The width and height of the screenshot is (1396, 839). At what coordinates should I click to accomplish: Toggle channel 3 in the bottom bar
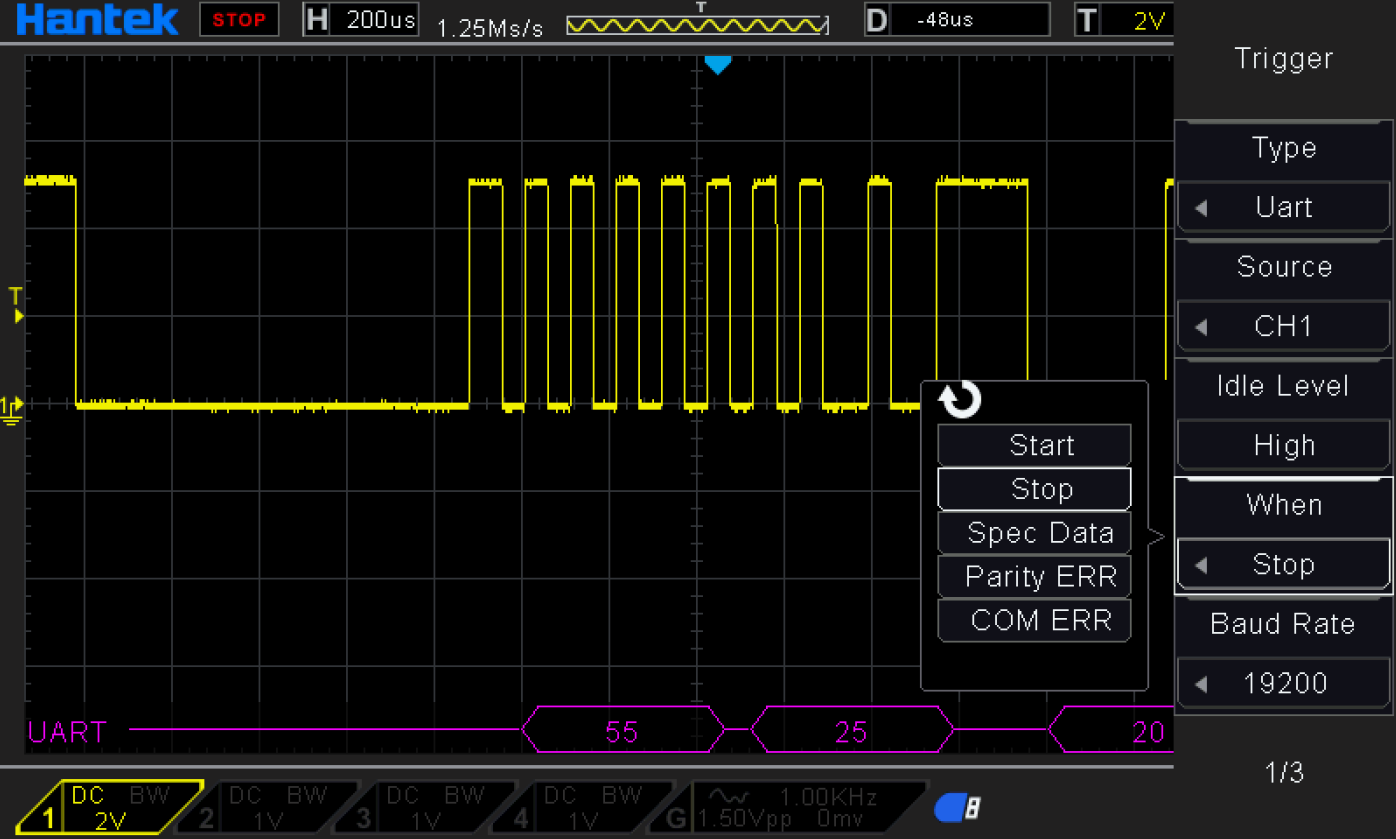(x=428, y=808)
